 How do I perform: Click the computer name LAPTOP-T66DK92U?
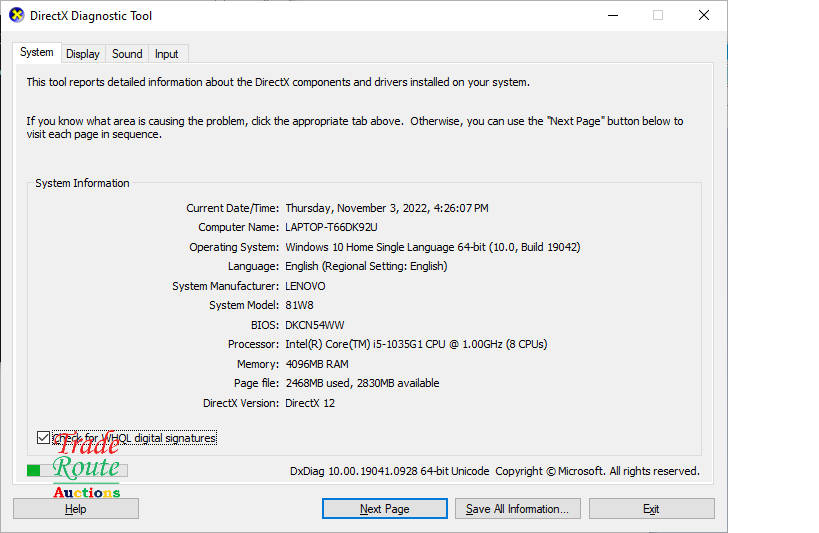(x=331, y=227)
